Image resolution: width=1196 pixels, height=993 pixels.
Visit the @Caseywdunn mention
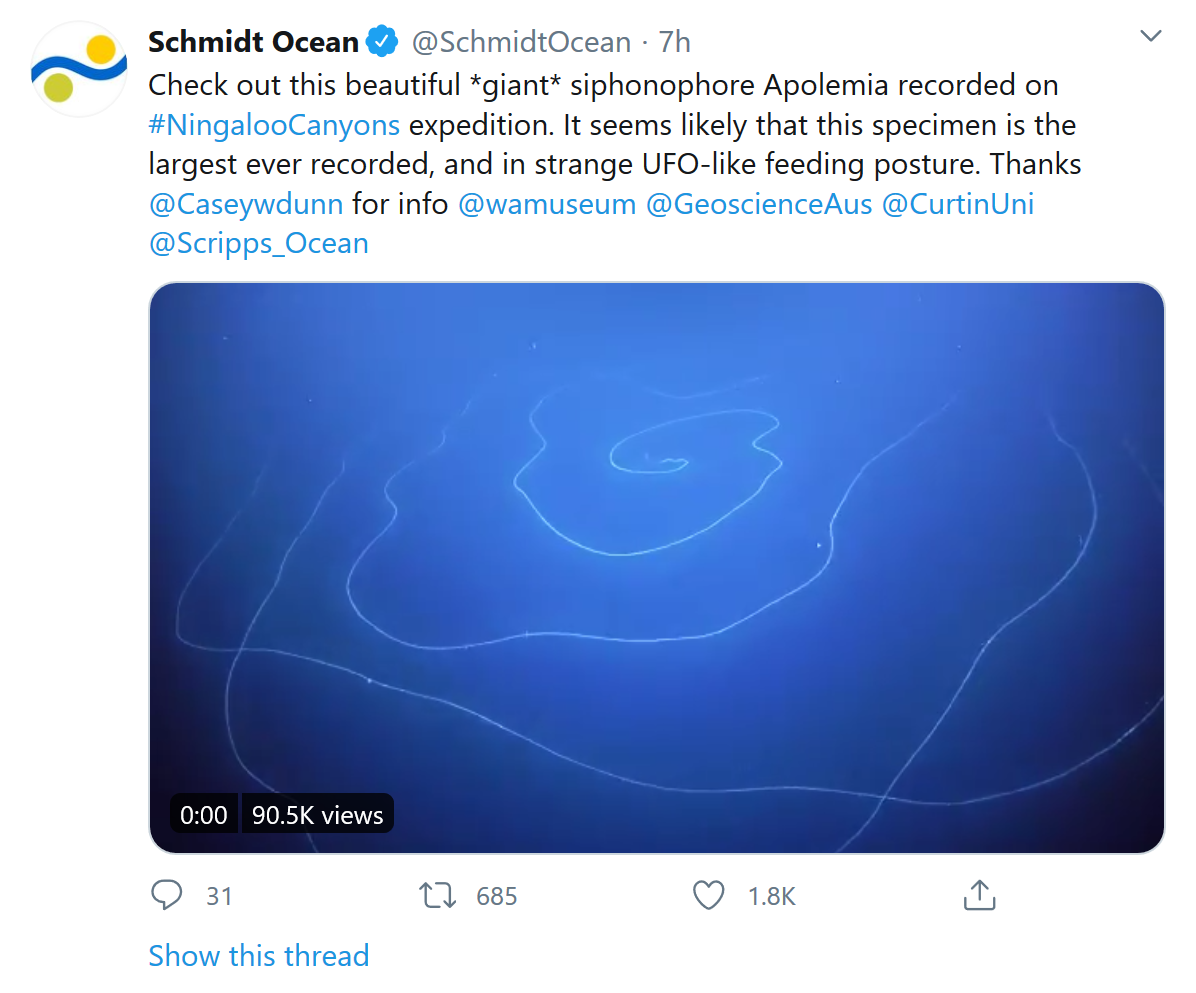pyautogui.click(x=246, y=204)
